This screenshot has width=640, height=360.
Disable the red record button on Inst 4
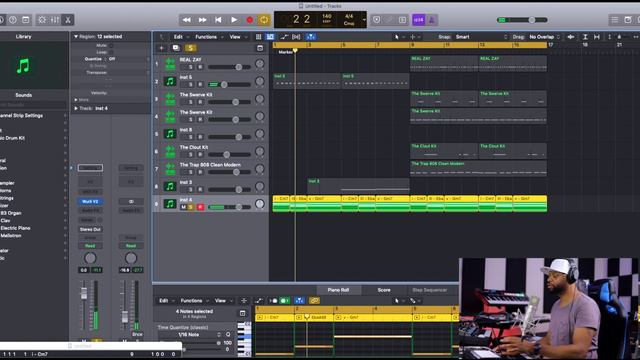click(x=200, y=207)
